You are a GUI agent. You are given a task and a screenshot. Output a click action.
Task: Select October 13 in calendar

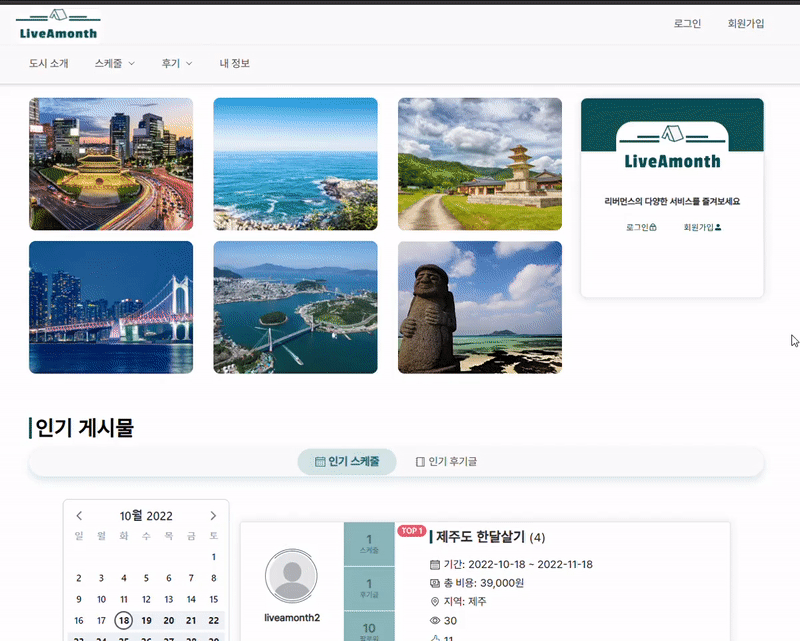coord(169,600)
